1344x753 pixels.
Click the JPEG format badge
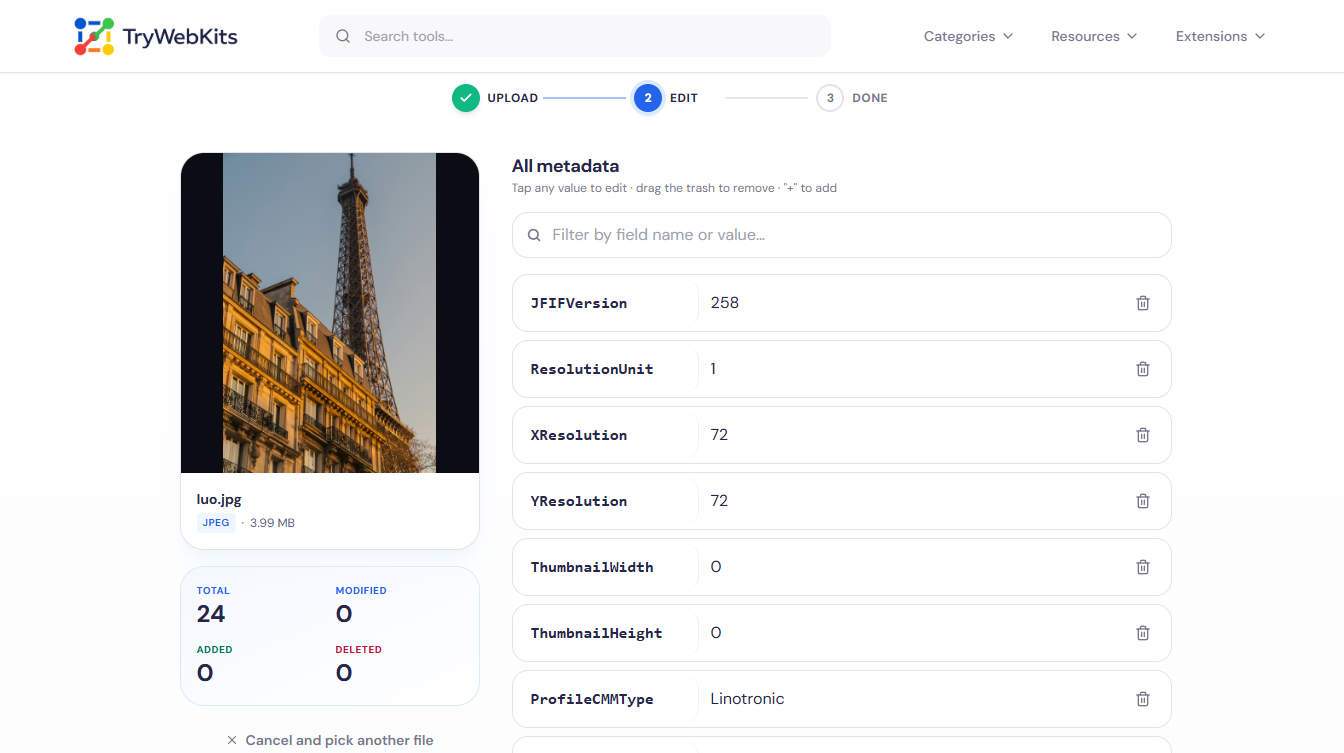[216, 523]
